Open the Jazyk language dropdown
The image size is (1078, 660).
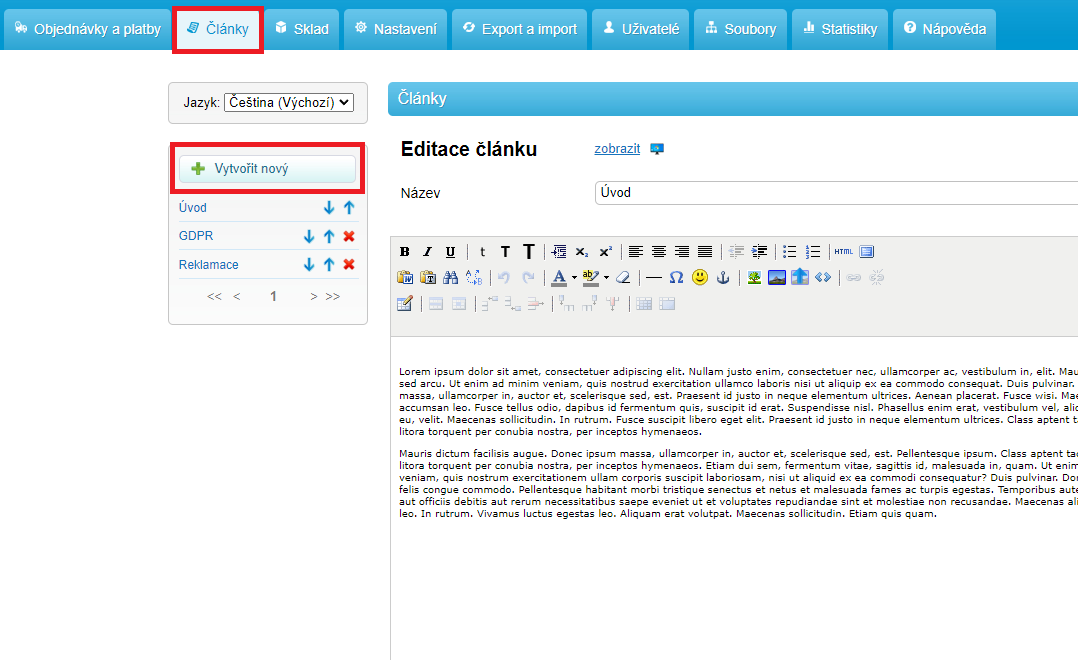289,102
